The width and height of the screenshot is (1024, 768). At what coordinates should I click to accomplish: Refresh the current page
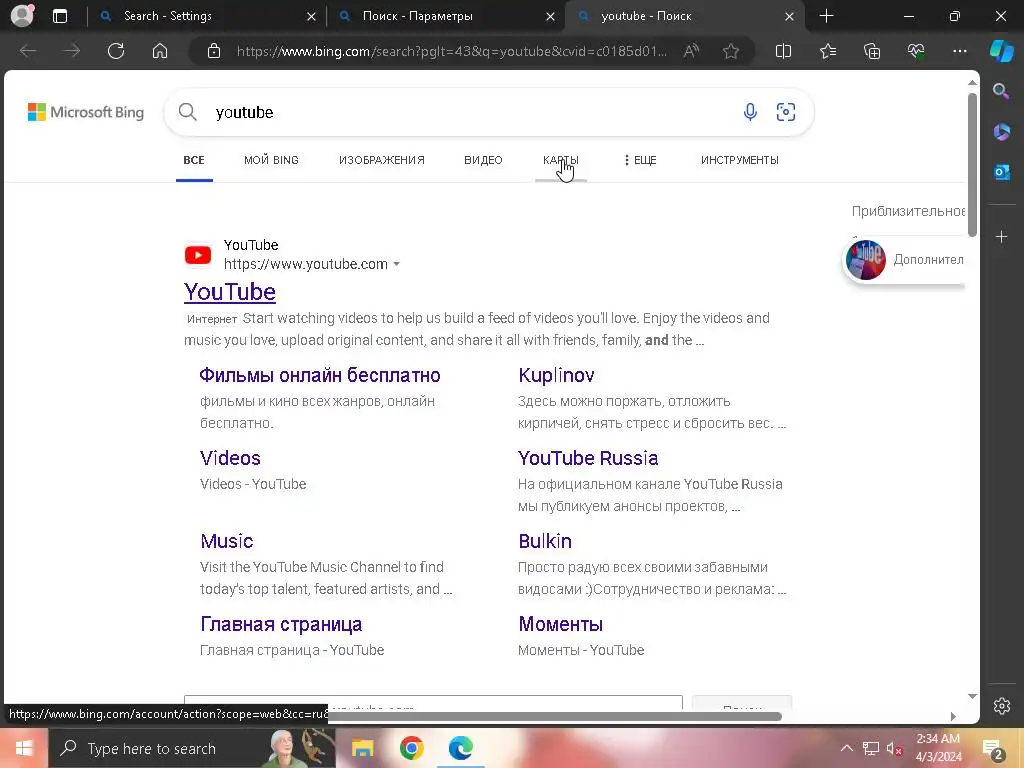tap(116, 51)
